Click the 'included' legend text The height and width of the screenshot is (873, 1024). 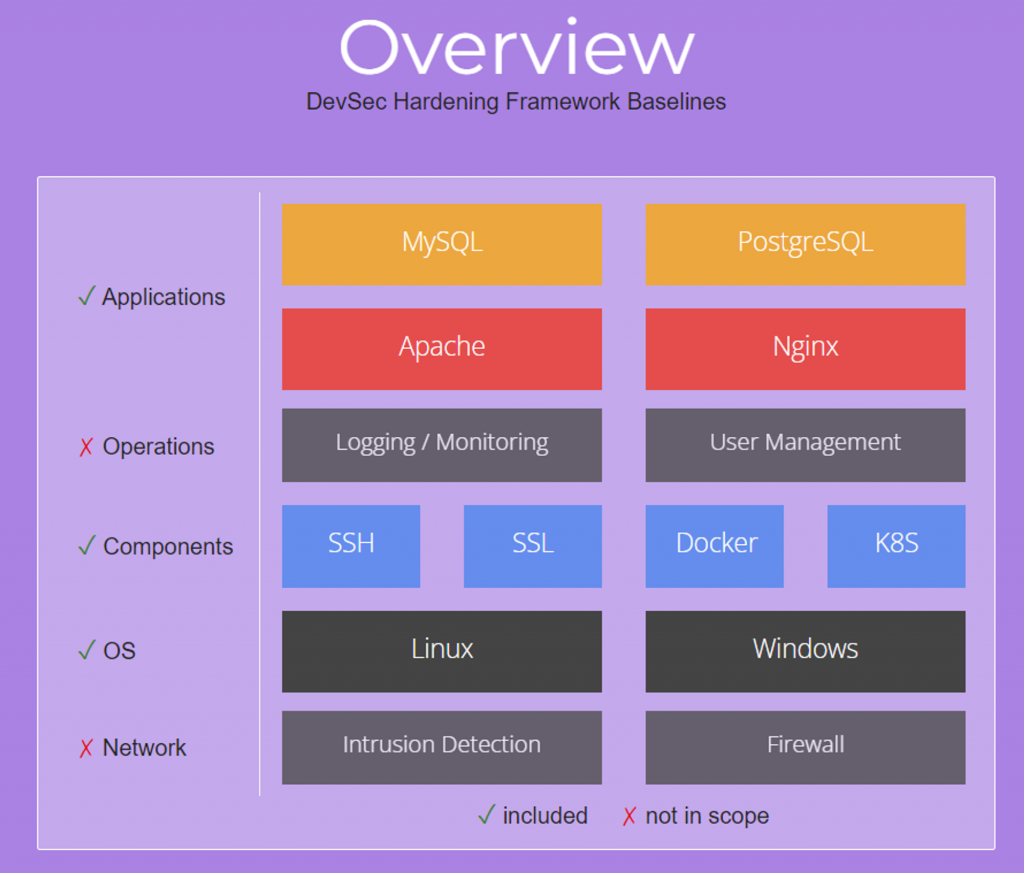[x=545, y=816]
